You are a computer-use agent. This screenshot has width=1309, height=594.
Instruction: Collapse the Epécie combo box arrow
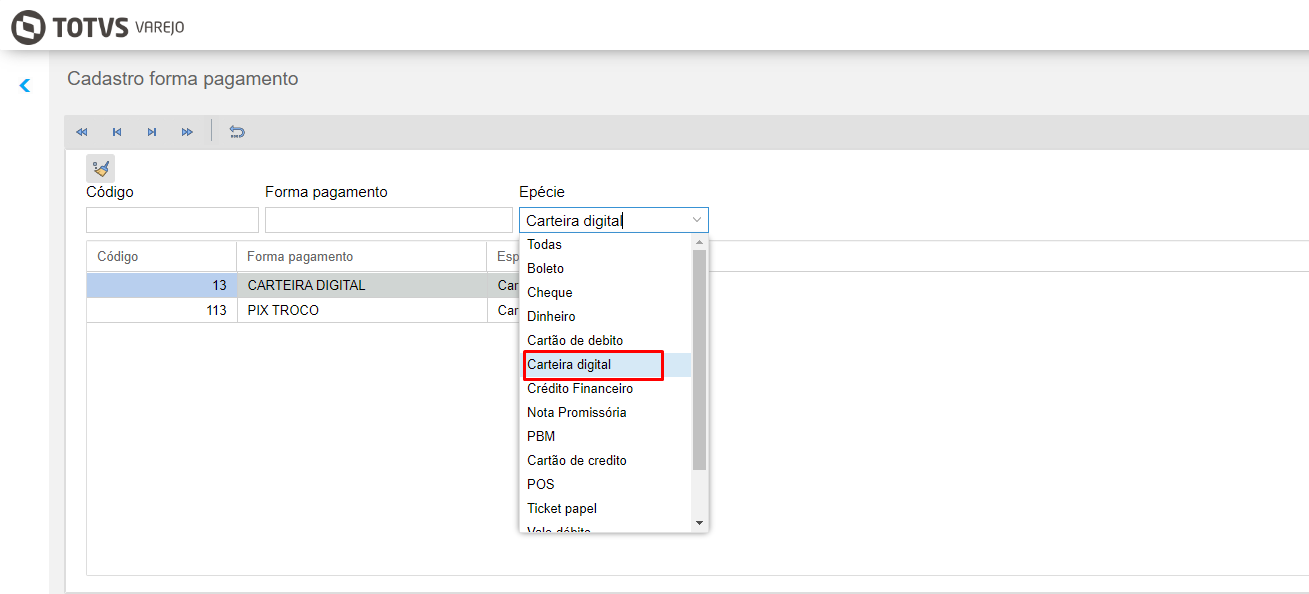(697, 220)
